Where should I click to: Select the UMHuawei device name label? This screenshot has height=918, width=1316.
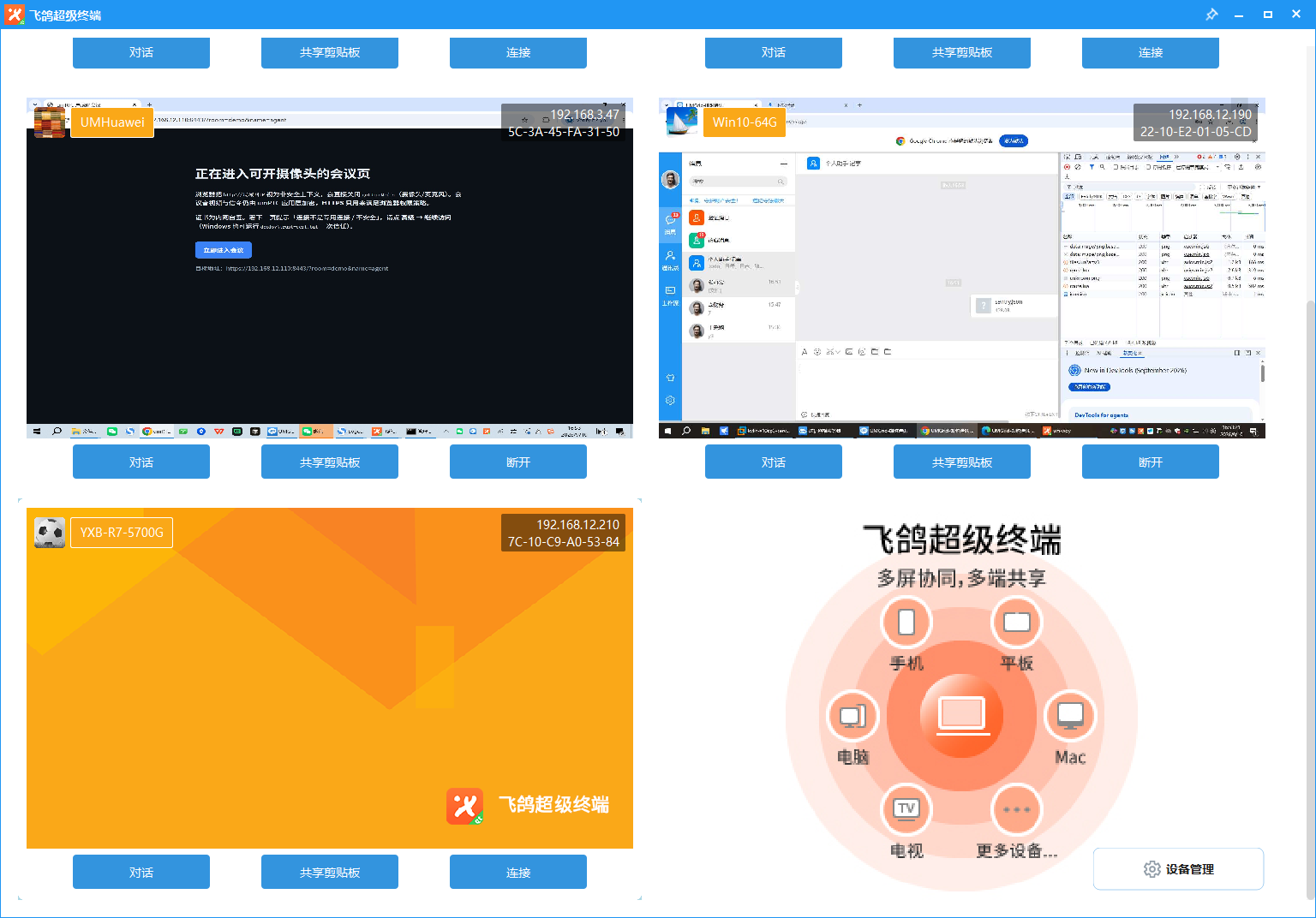pyautogui.click(x=112, y=122)
